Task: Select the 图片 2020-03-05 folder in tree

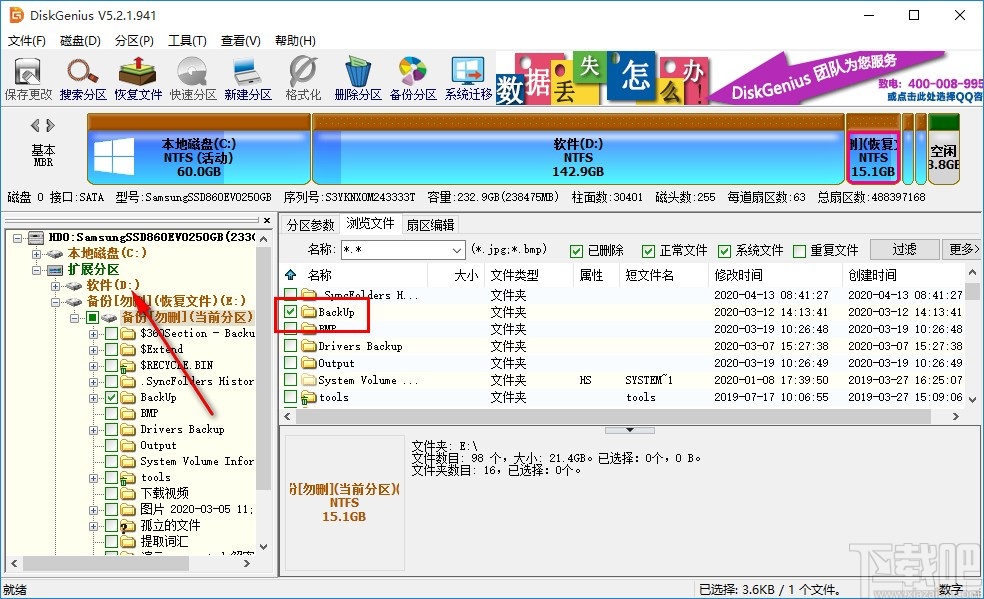Action: pos(196,509)
